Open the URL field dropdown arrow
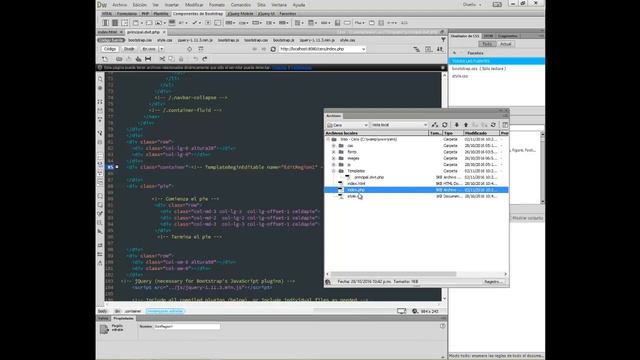Viewport: 640px width, 360px height. click(363, 49)
